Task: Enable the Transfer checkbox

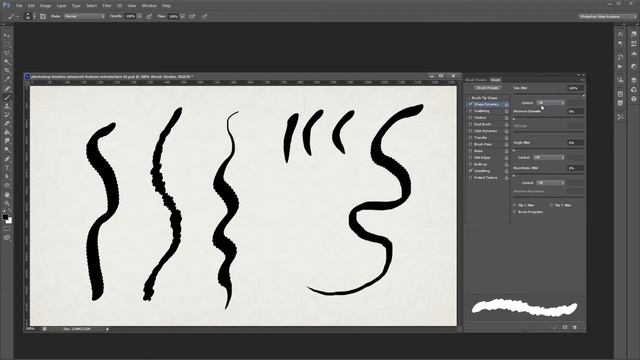Action: 471,138
